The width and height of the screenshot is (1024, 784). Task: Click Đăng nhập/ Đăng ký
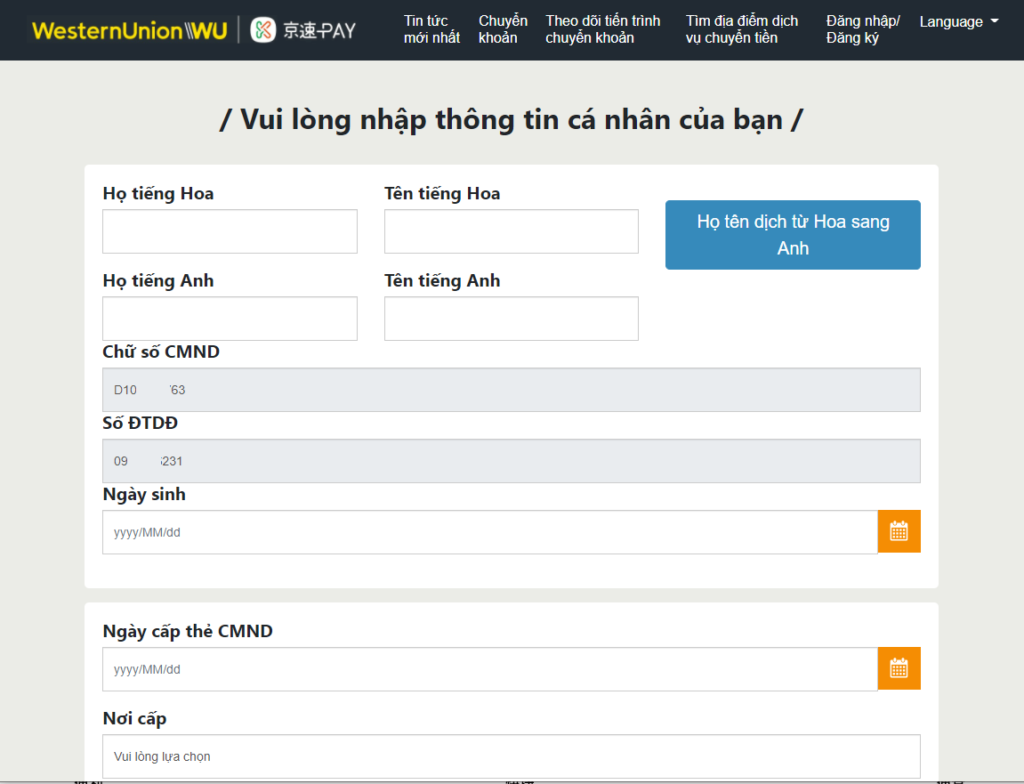coord(862,29)
